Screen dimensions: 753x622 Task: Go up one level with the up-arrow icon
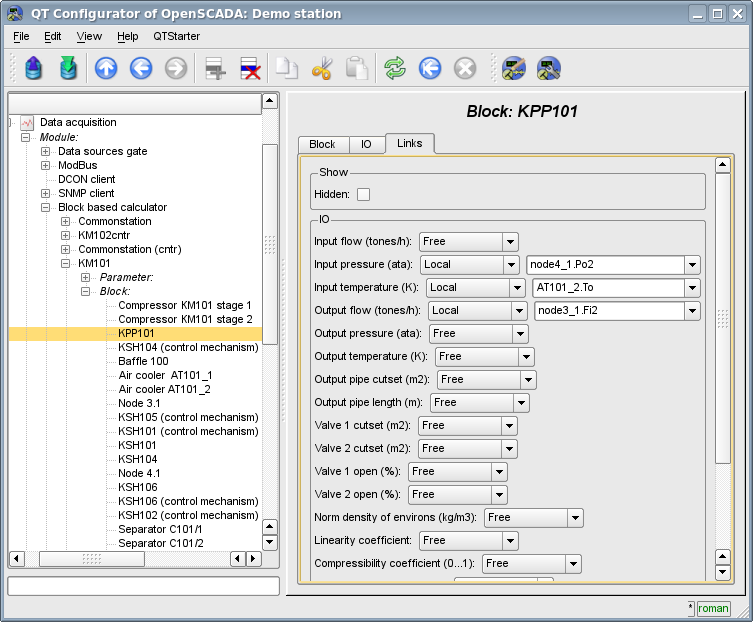point(106,68)
